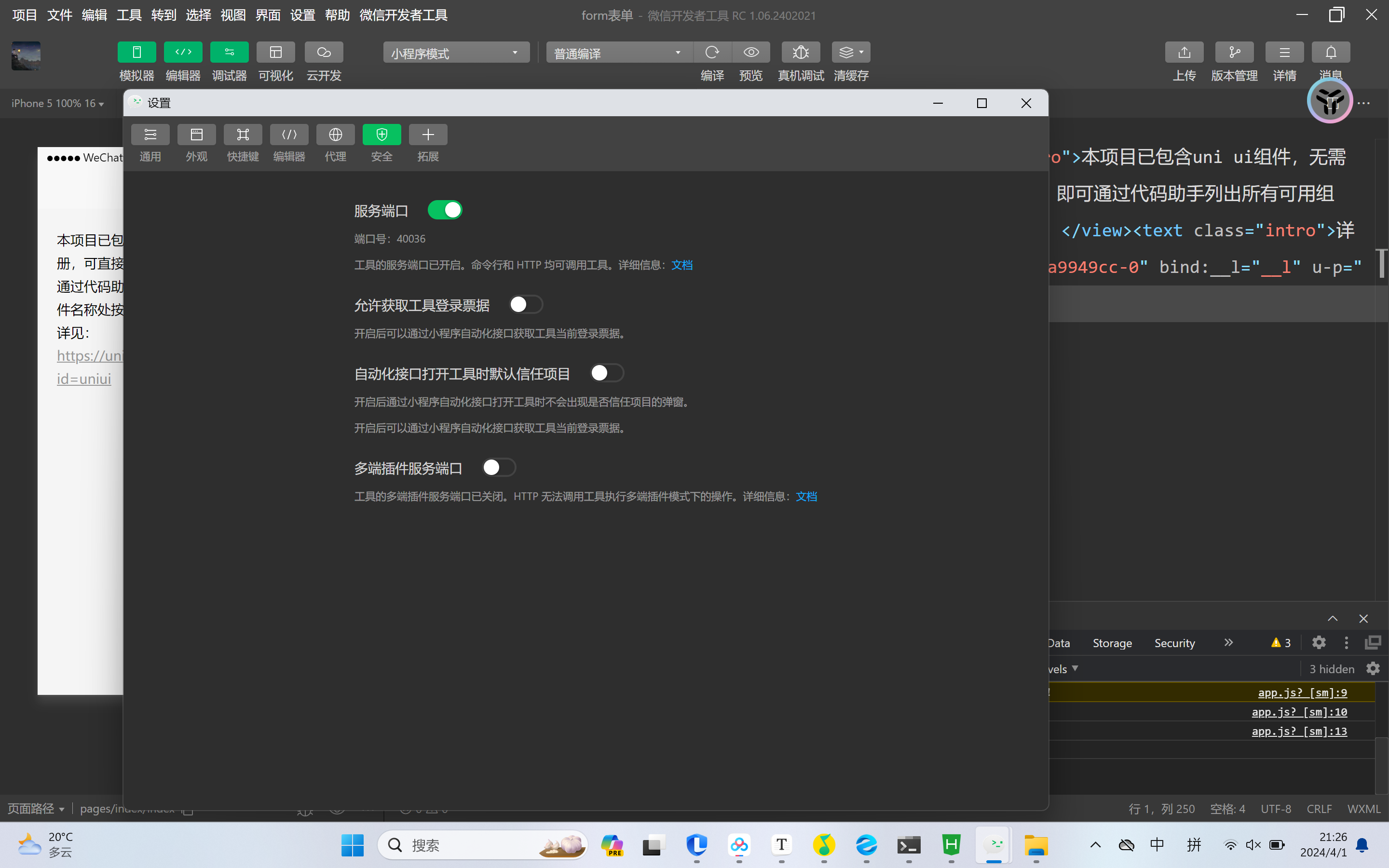
Task: Open the 工具 menu
Action: pyautogui.click(x=129, y=15)
